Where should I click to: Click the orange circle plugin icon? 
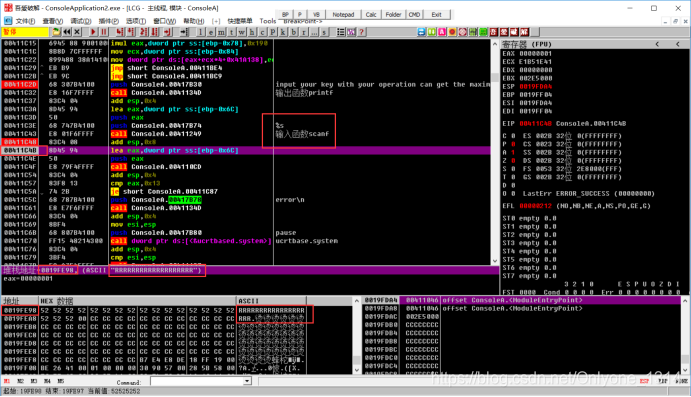(452, 32)
